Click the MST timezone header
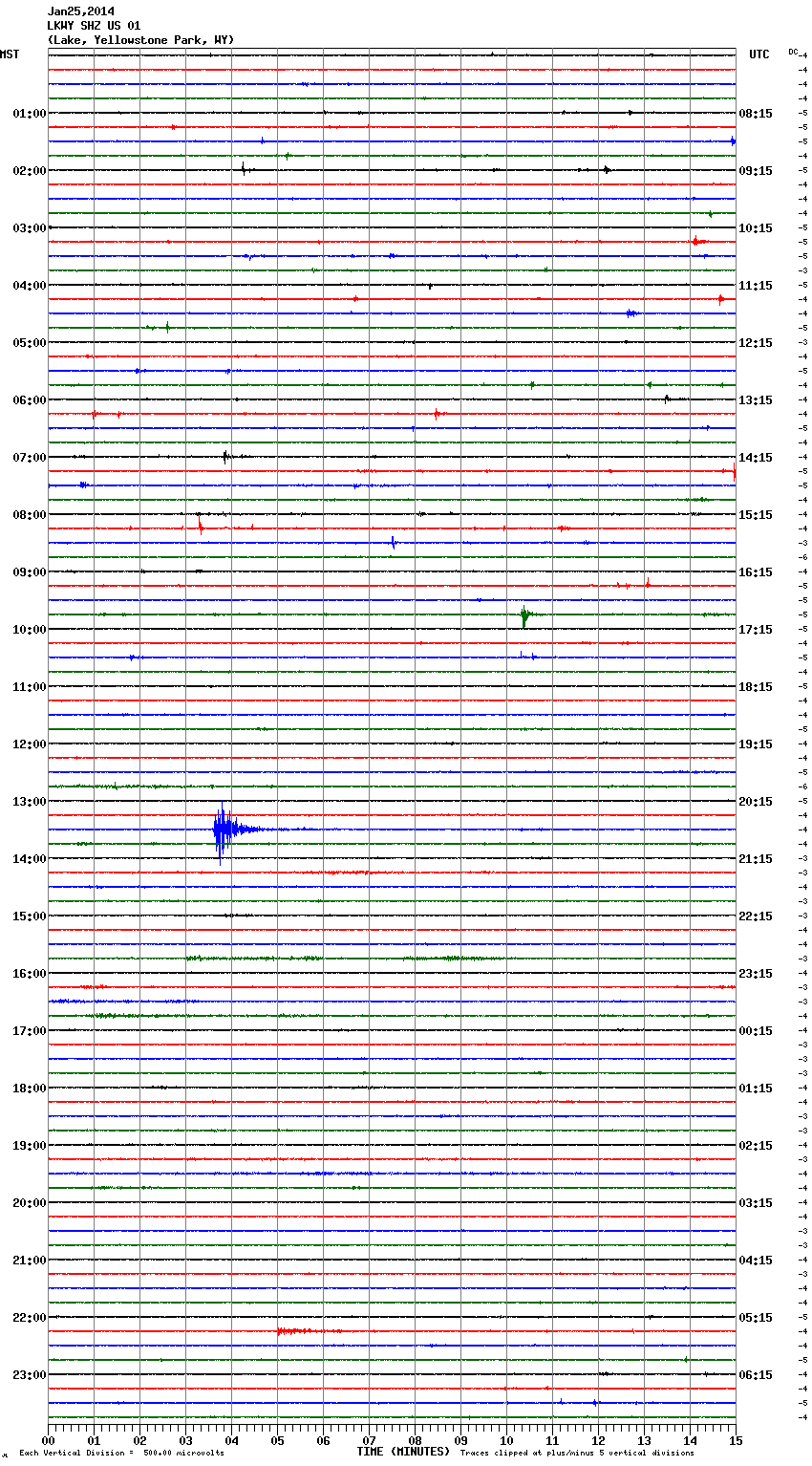This screenshot has height=1466, width=812. tap(10, 54)
